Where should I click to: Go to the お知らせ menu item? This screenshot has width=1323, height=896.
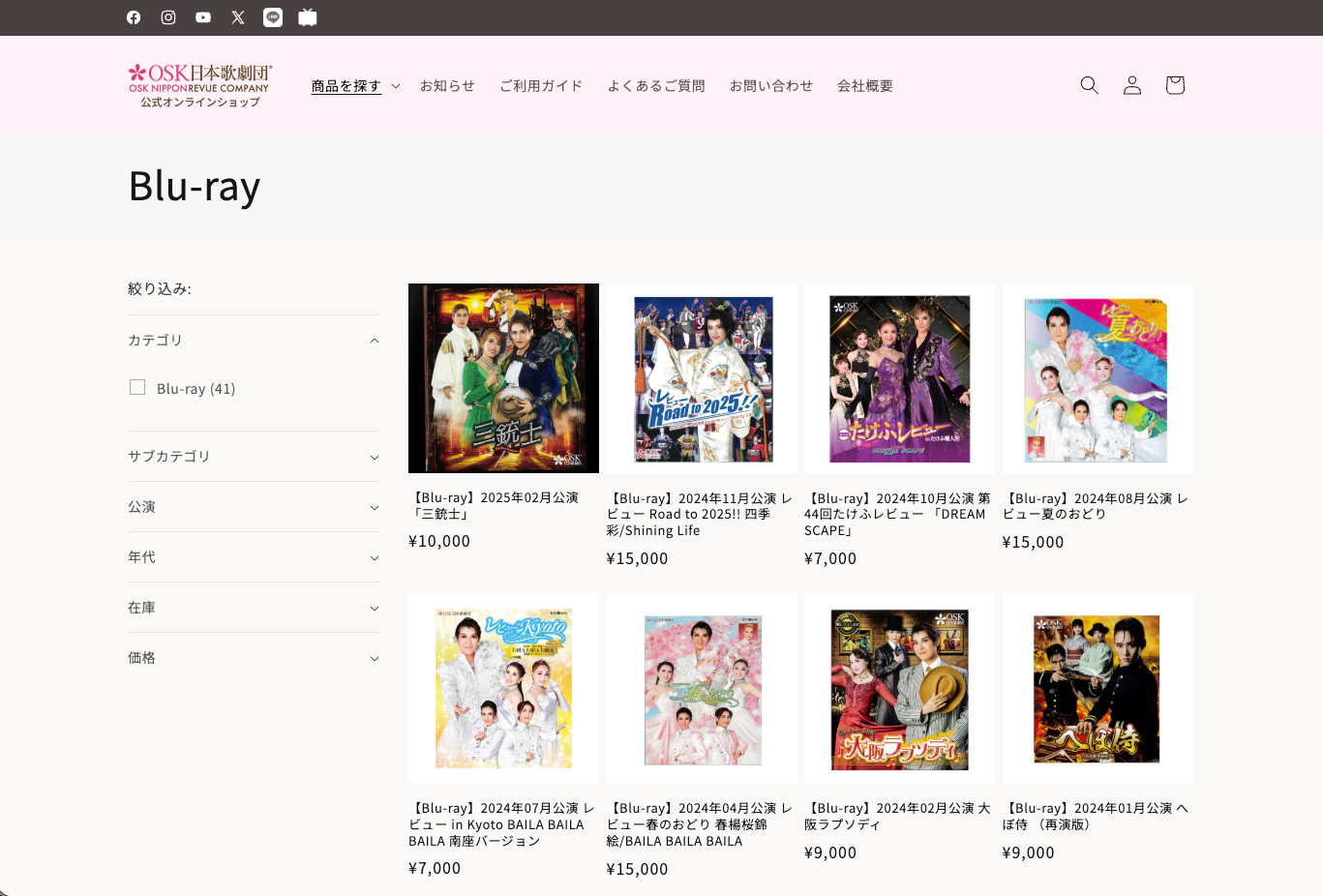(447, 86)
